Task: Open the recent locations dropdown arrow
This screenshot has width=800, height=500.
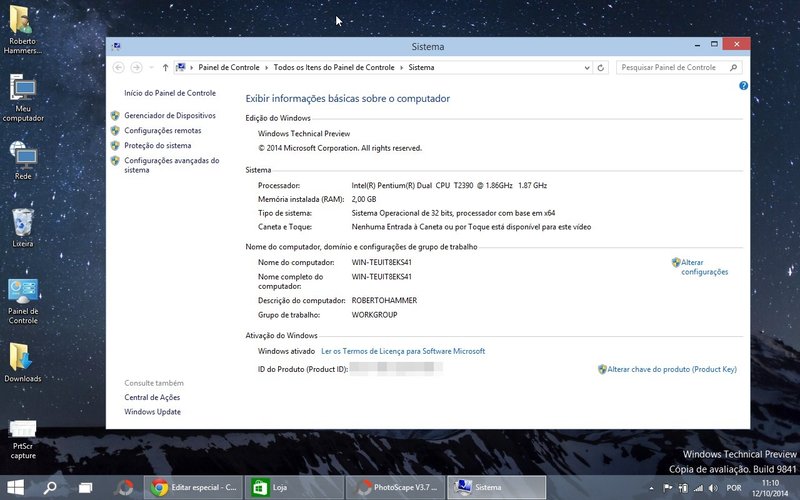Action: coord(152,67)
